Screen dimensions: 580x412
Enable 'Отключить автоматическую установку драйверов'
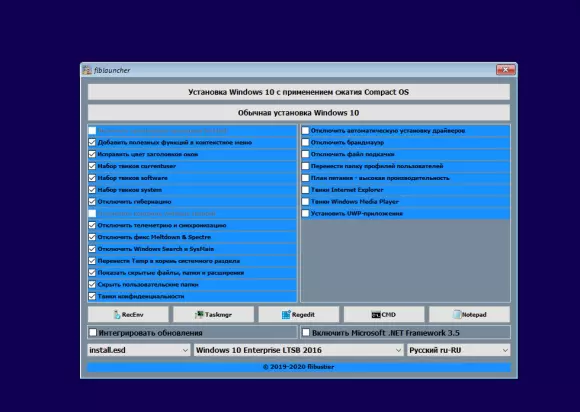[x=305, y=131]
